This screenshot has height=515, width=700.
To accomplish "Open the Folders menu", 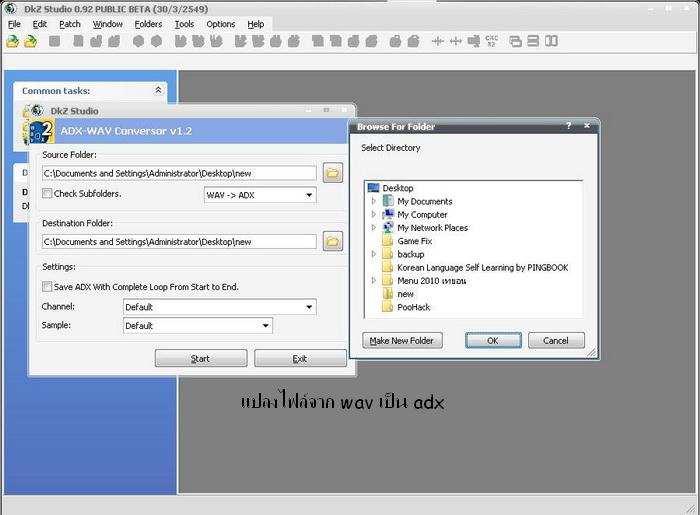I will coord(148,24).
